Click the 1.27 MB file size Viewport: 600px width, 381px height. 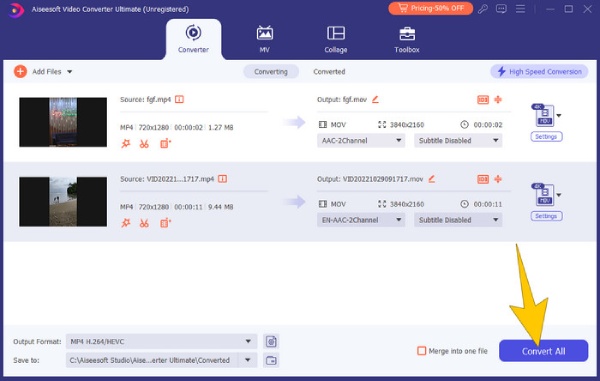coord(221,127)
